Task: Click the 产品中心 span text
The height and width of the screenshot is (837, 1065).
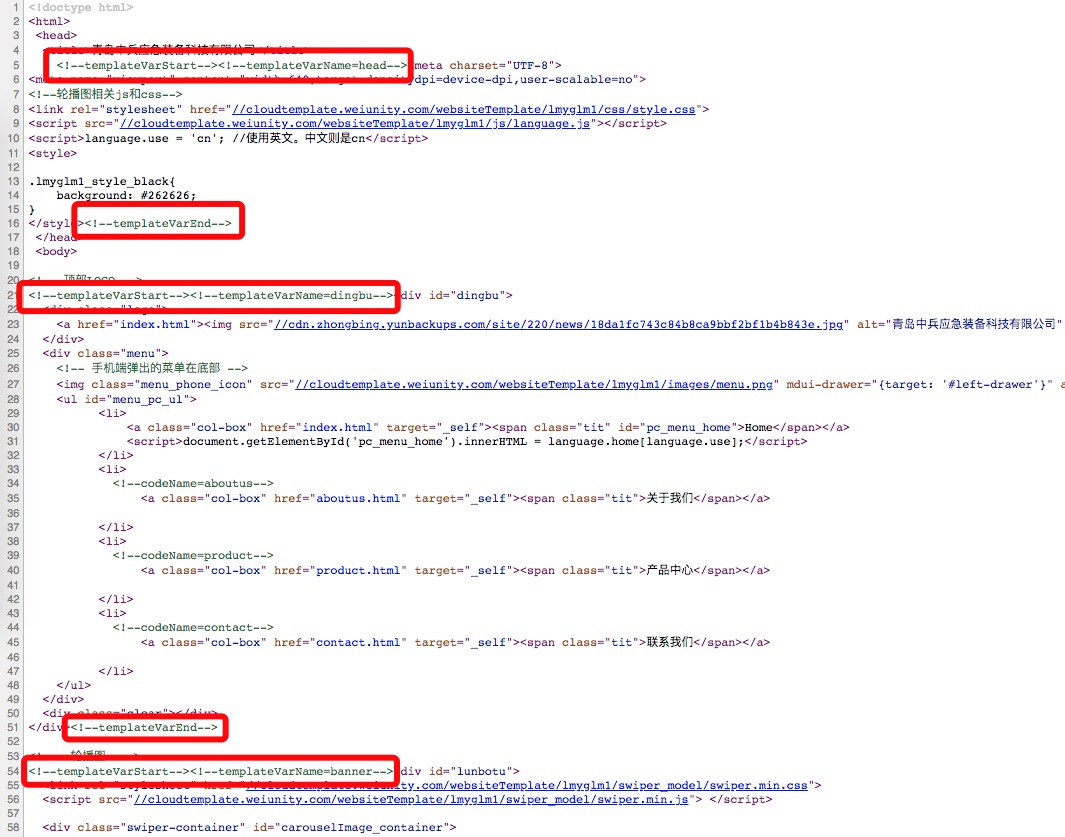Action: [670, 571]
